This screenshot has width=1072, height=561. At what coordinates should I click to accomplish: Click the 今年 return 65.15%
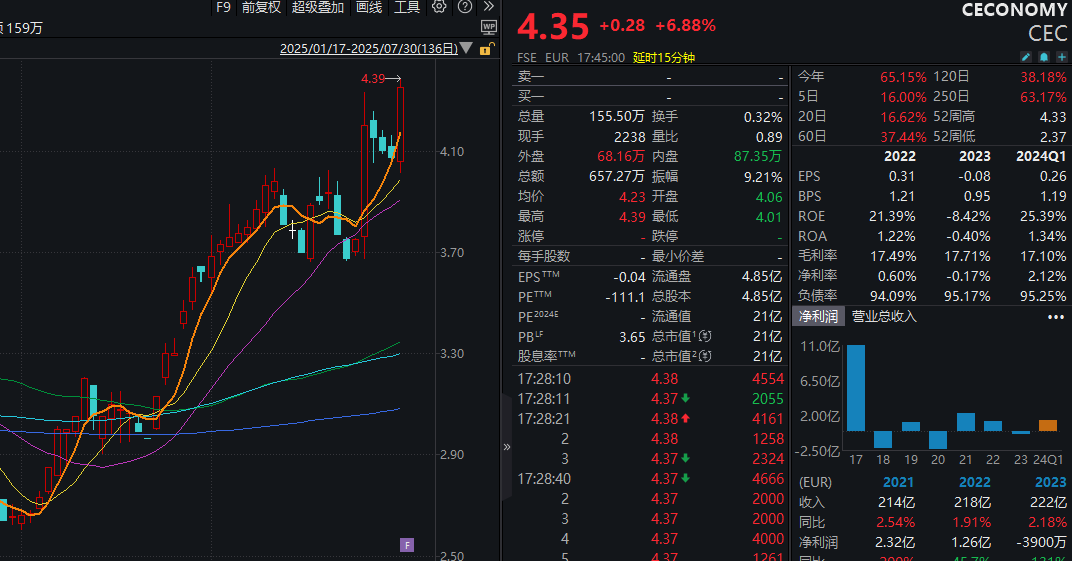(903, 77)
